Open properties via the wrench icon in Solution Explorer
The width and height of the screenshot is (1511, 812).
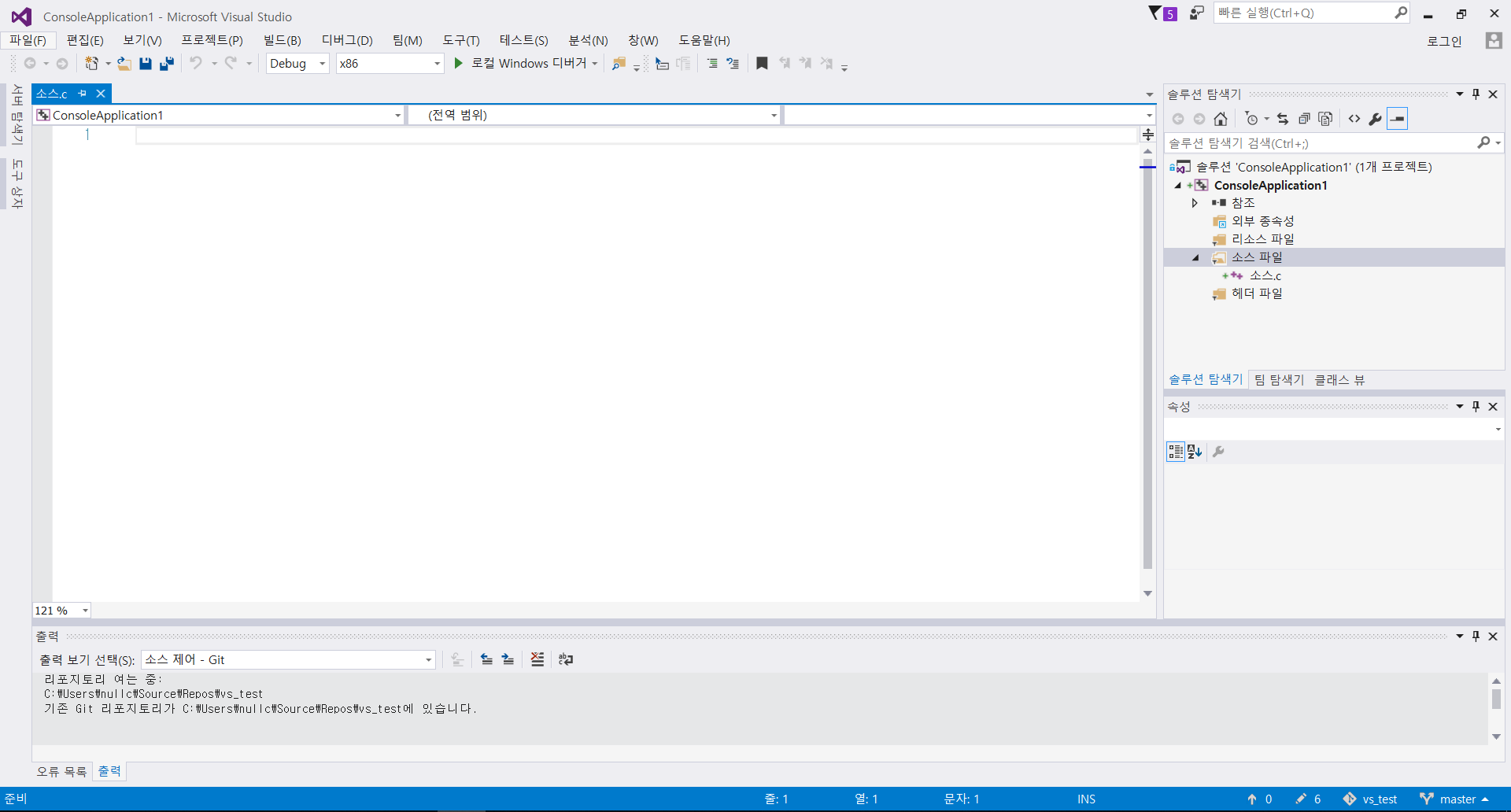click(1375, 119)
